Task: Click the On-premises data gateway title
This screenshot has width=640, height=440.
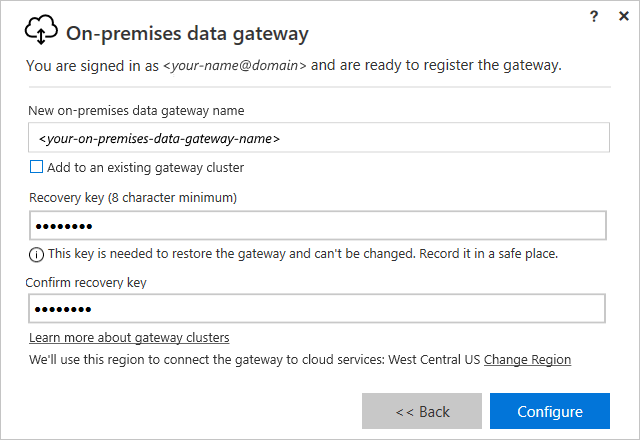Action: [x=187, y=33]
